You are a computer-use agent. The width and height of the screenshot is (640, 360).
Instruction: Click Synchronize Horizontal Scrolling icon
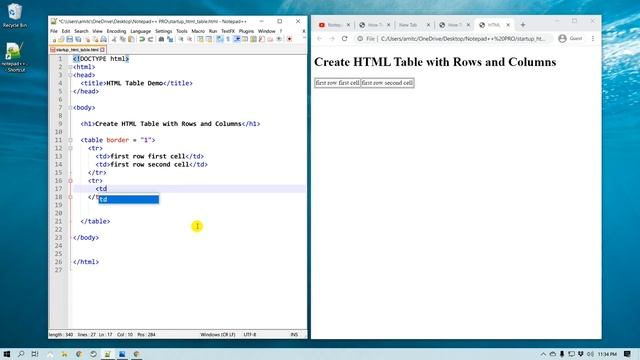[209, 39]
